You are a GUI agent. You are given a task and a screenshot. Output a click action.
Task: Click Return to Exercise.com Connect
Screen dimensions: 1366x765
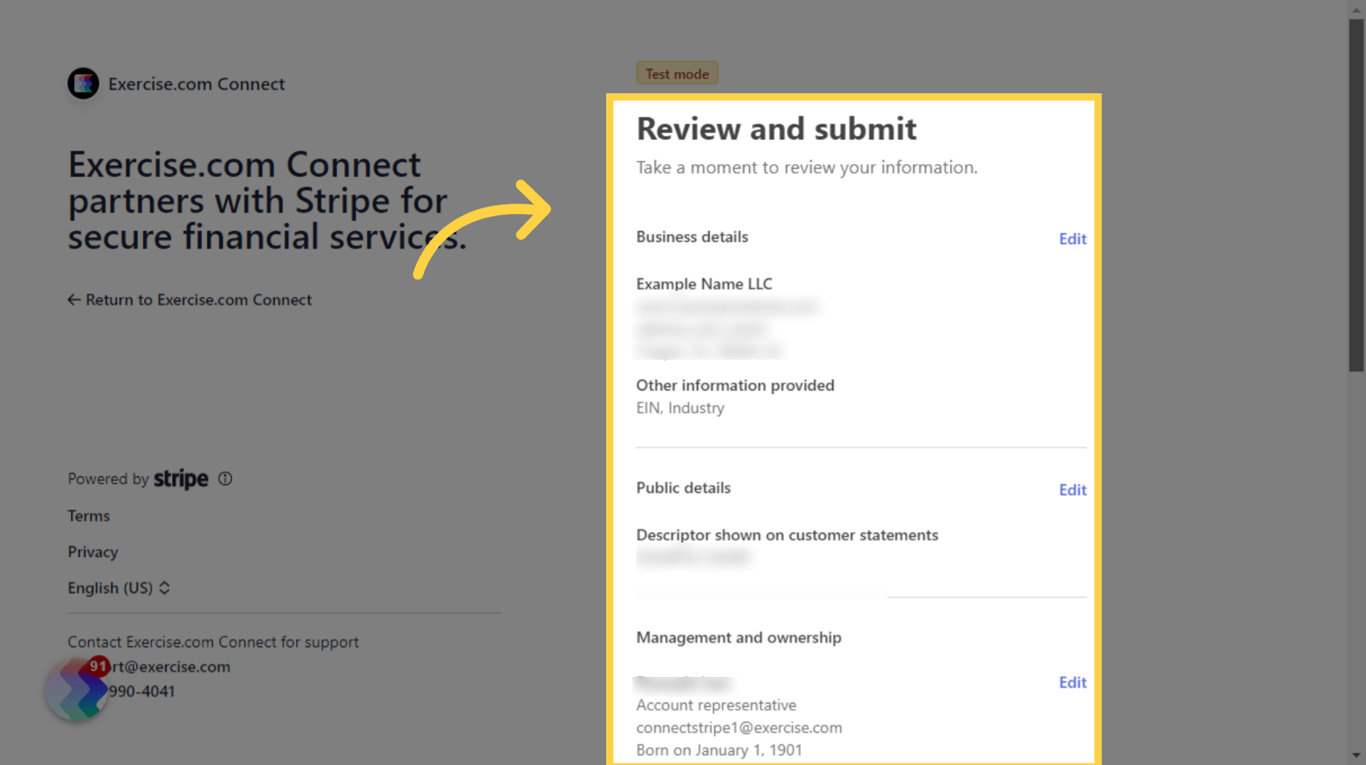[x=199, y=299]
